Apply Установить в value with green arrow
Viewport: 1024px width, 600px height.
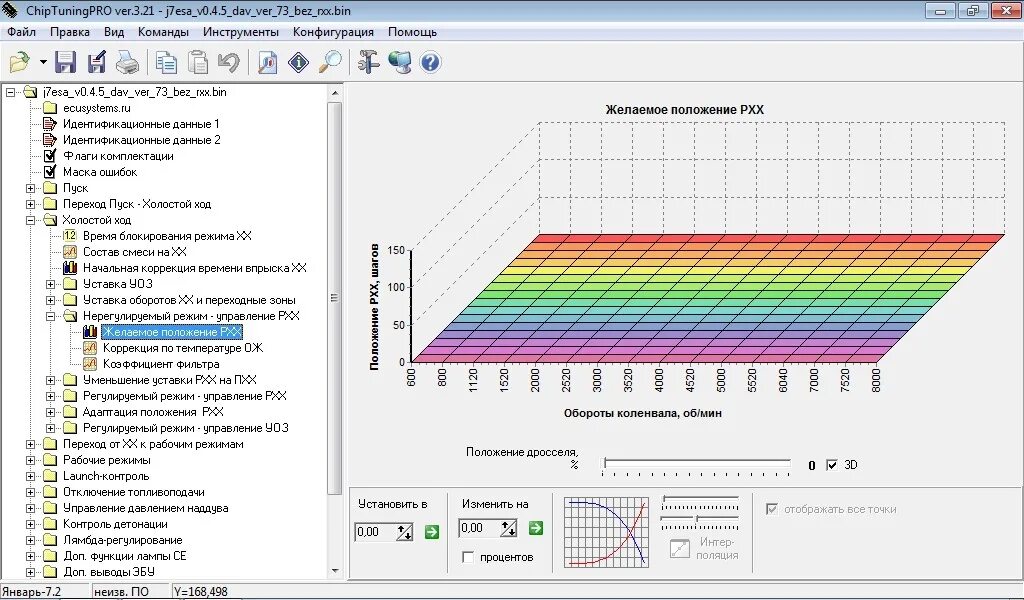pos(432,531)
